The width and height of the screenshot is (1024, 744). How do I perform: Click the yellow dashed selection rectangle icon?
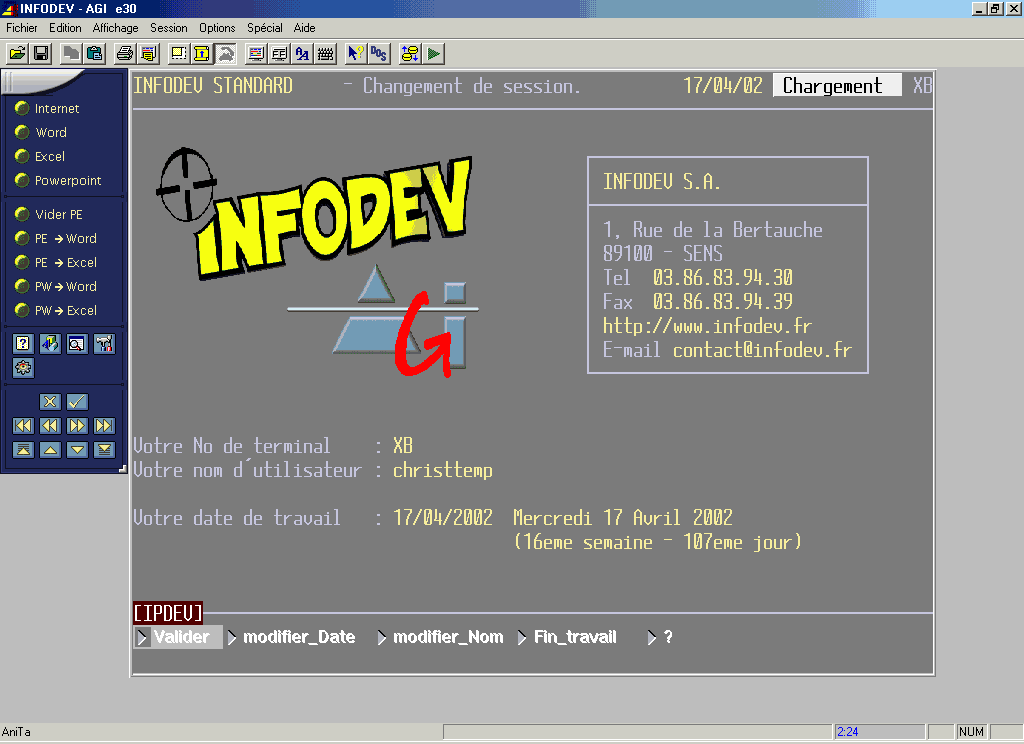click(x=178, y=54)
